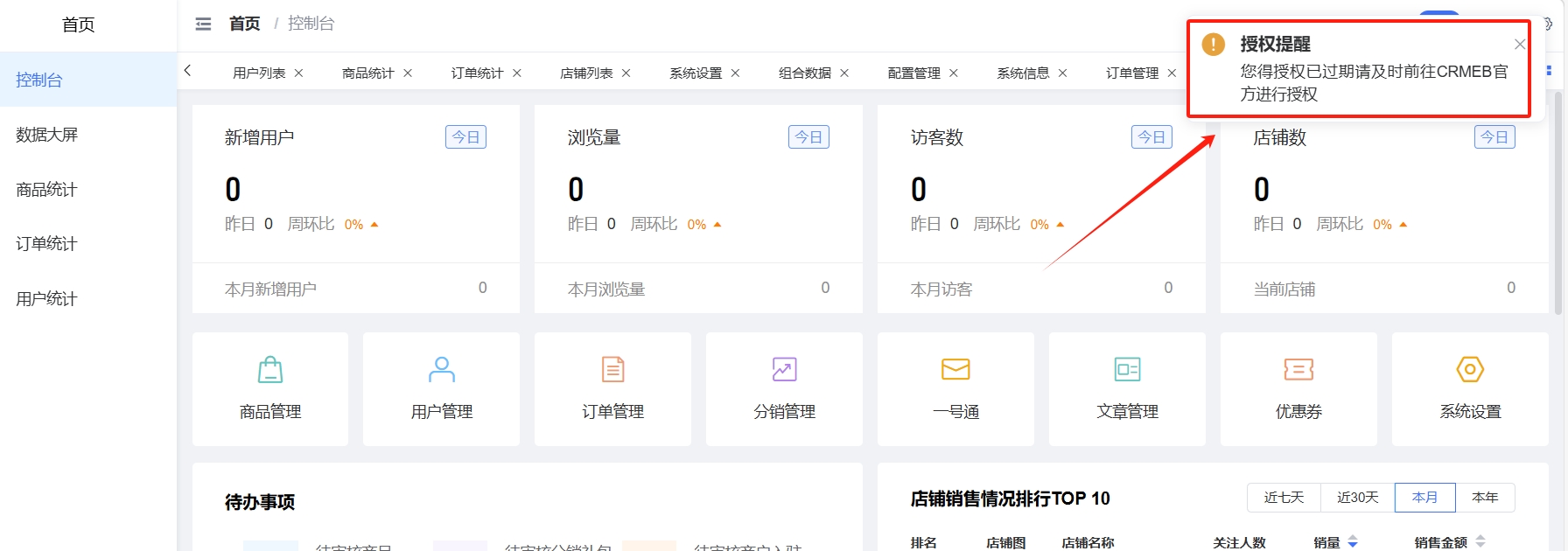
Task: Close the 授权提醒 notification
Action: tap(1520, 45)
